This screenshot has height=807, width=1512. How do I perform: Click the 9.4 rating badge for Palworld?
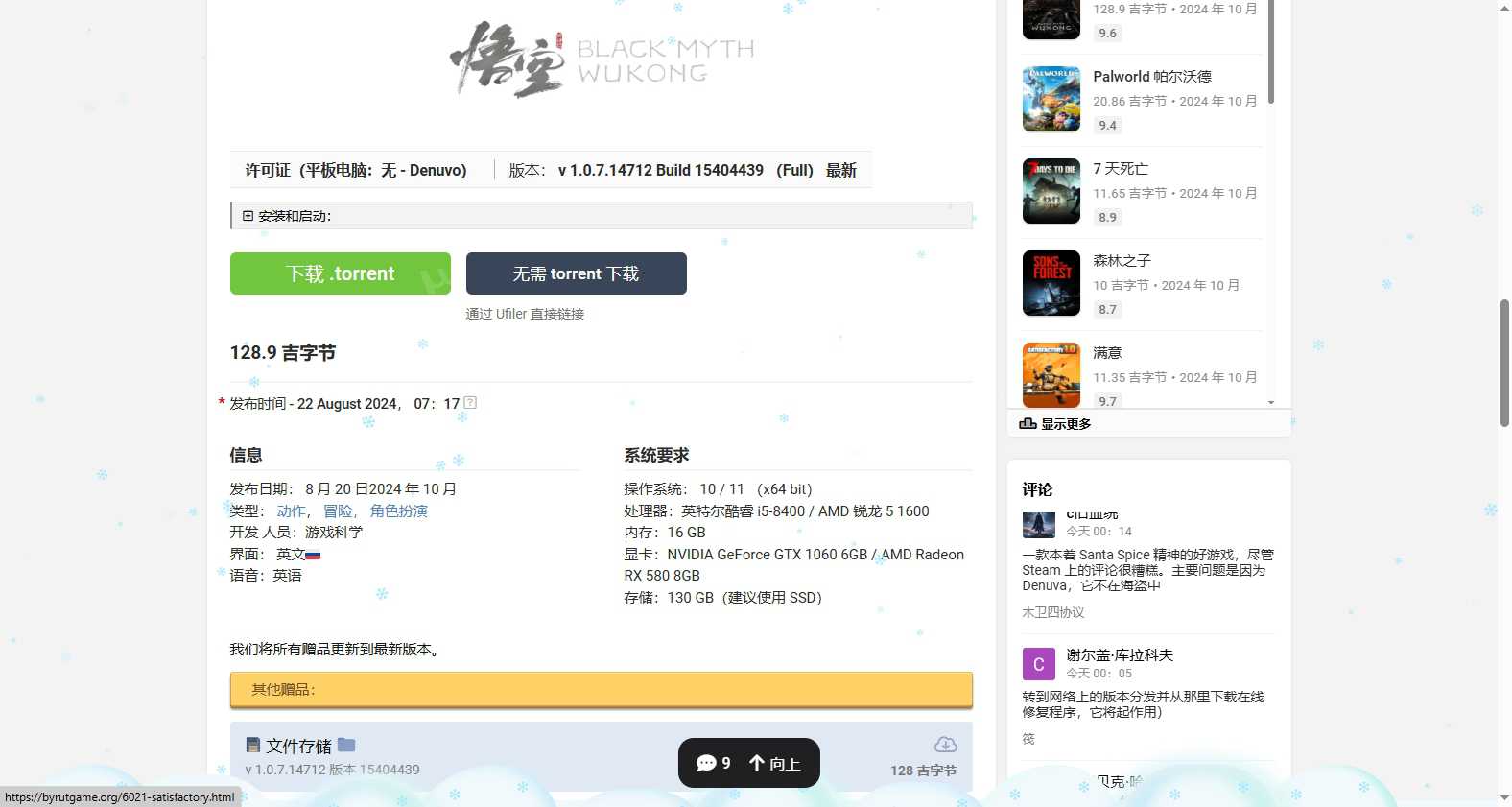1108,125
